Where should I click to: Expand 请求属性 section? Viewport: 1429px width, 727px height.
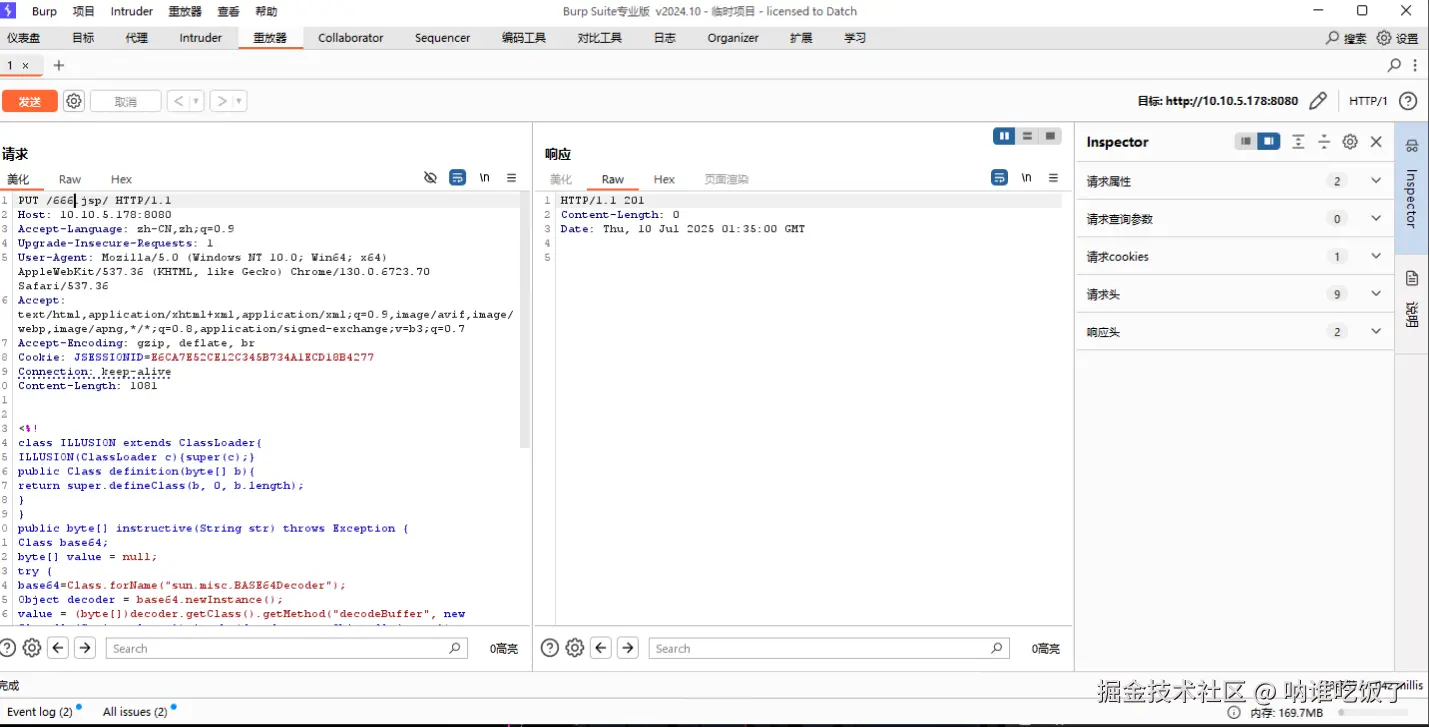tap(1235, 181)
